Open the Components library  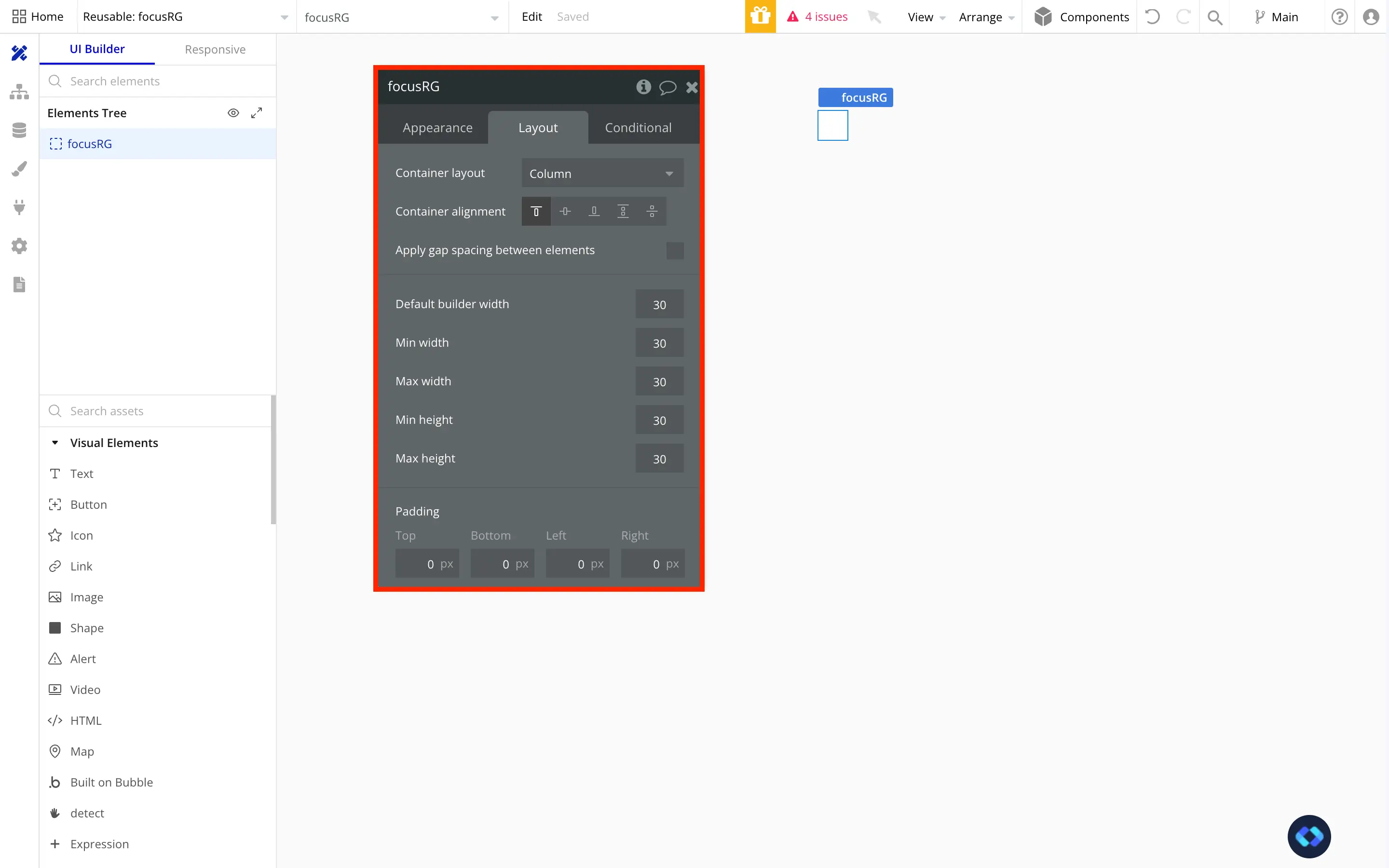tap(1081, 17)
